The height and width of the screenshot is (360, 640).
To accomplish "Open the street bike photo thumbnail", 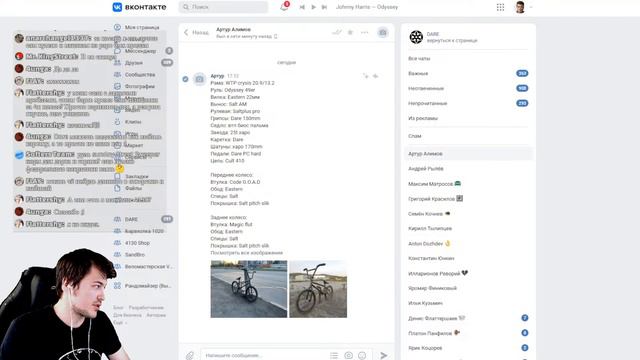I will pos(249,289).
